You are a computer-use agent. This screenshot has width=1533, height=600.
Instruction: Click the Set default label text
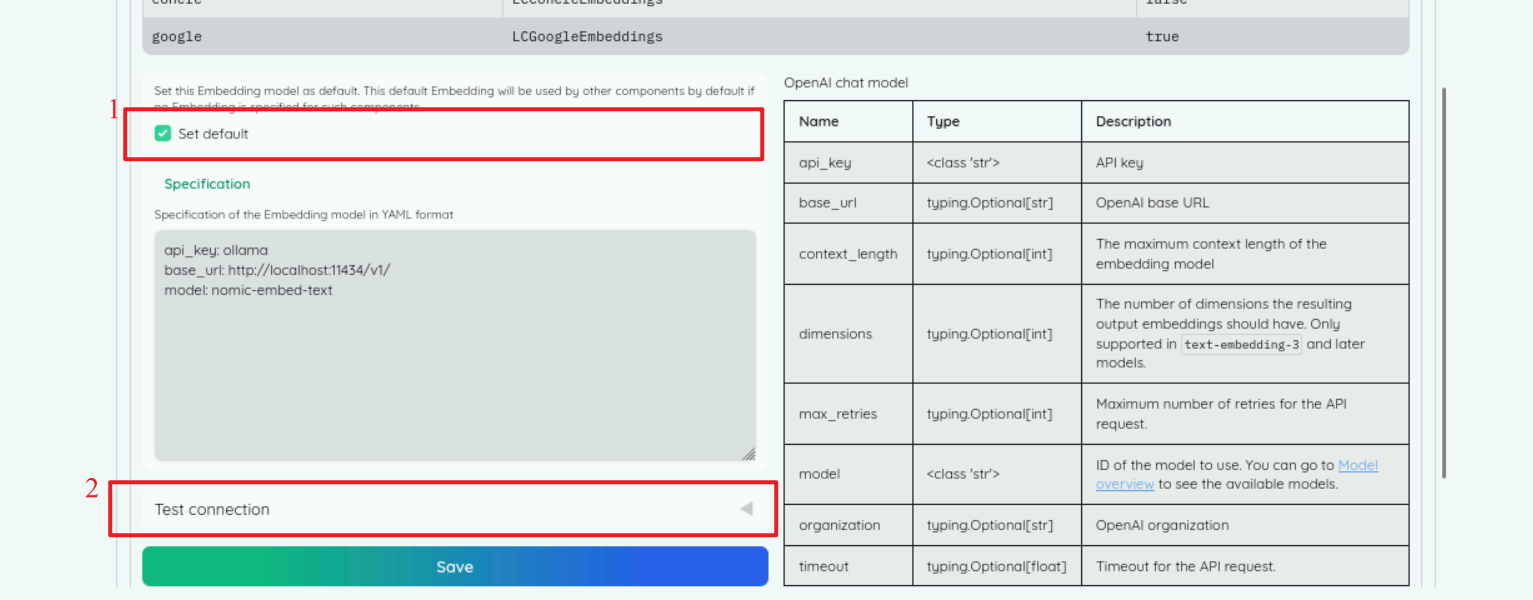(213, 134)
